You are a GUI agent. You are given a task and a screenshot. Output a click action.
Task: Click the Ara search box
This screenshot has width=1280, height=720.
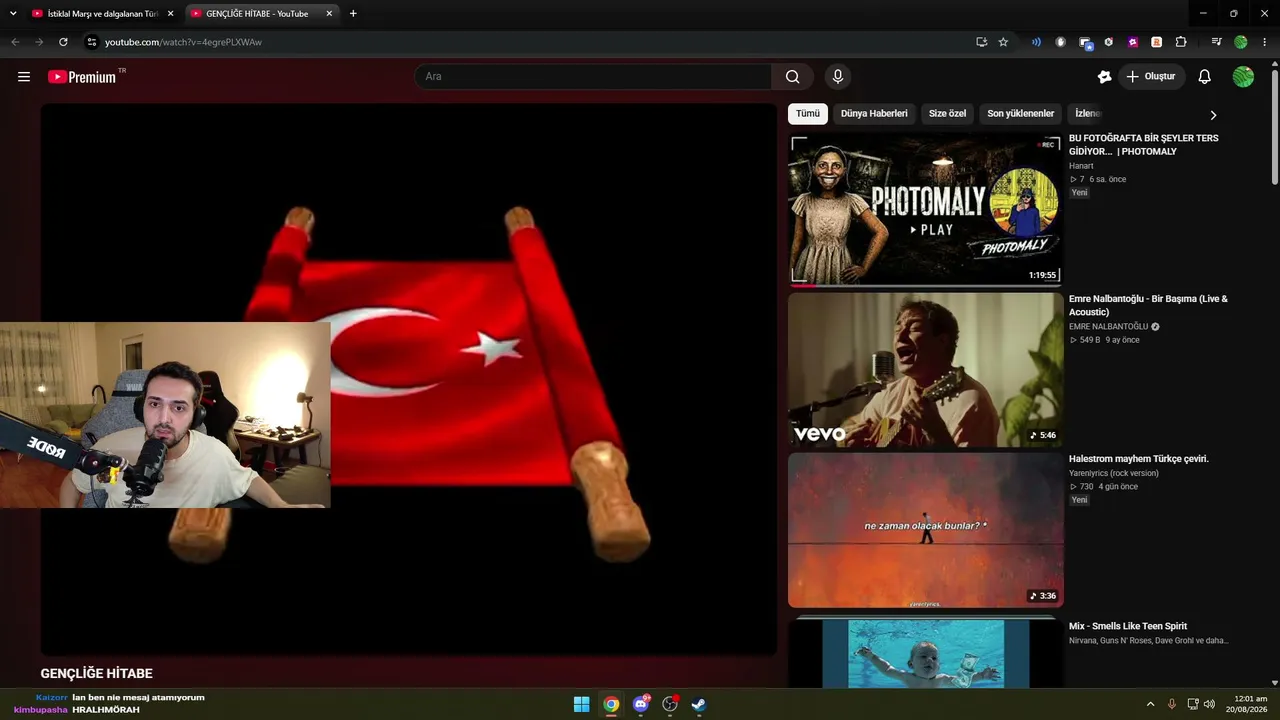(593, 77)
